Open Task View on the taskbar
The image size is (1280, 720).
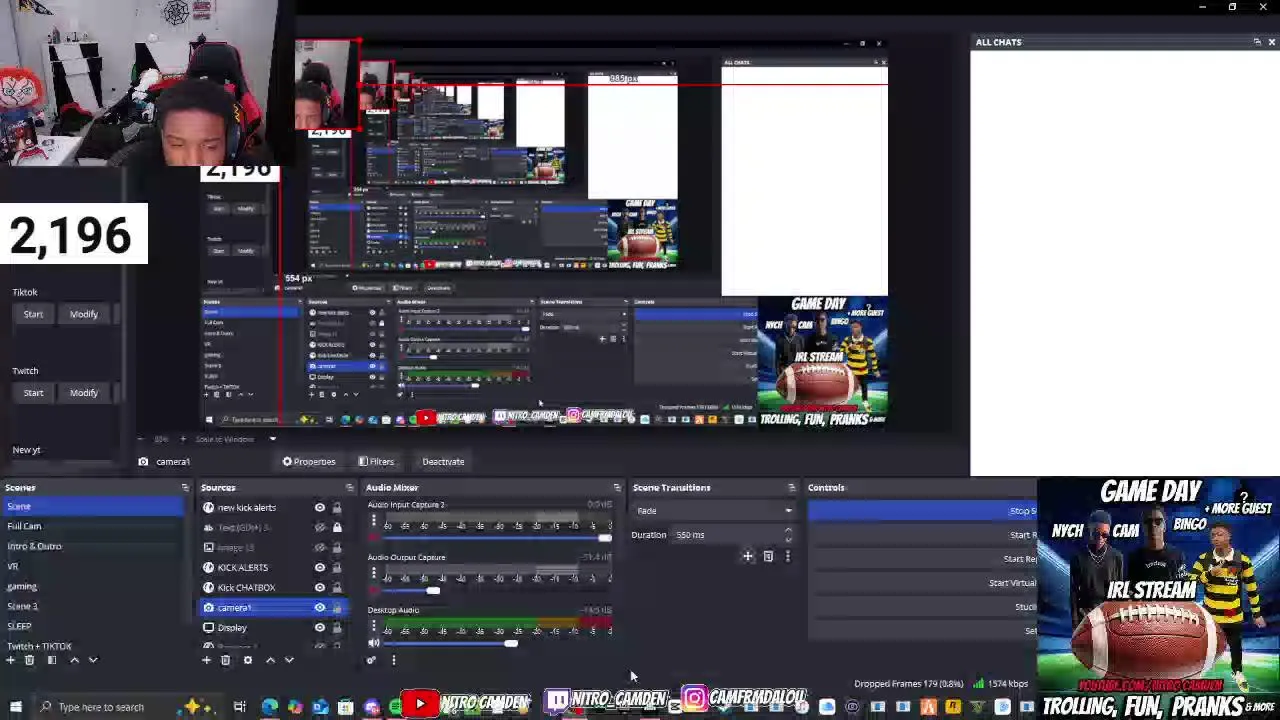(240, 707)
